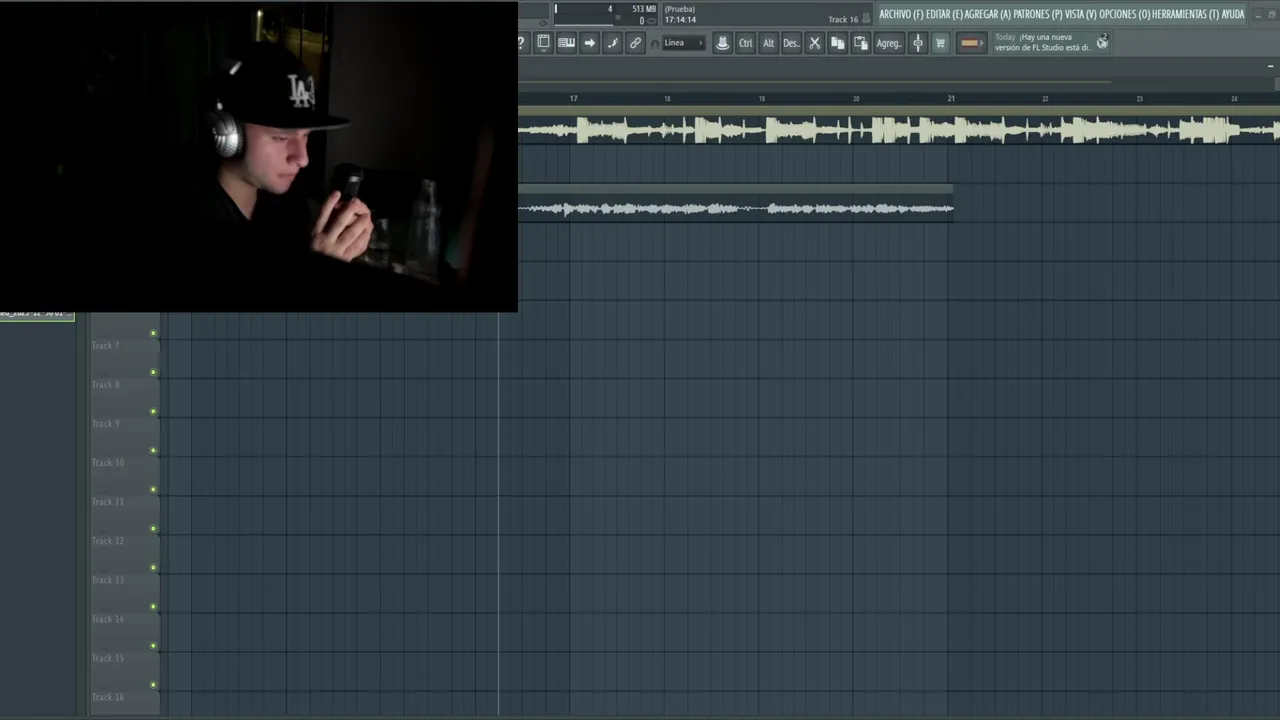The image size is (1280, 720).
Task: Click the 513 MB memory readout
Action: pyautogui.click(x=644, y=9)
